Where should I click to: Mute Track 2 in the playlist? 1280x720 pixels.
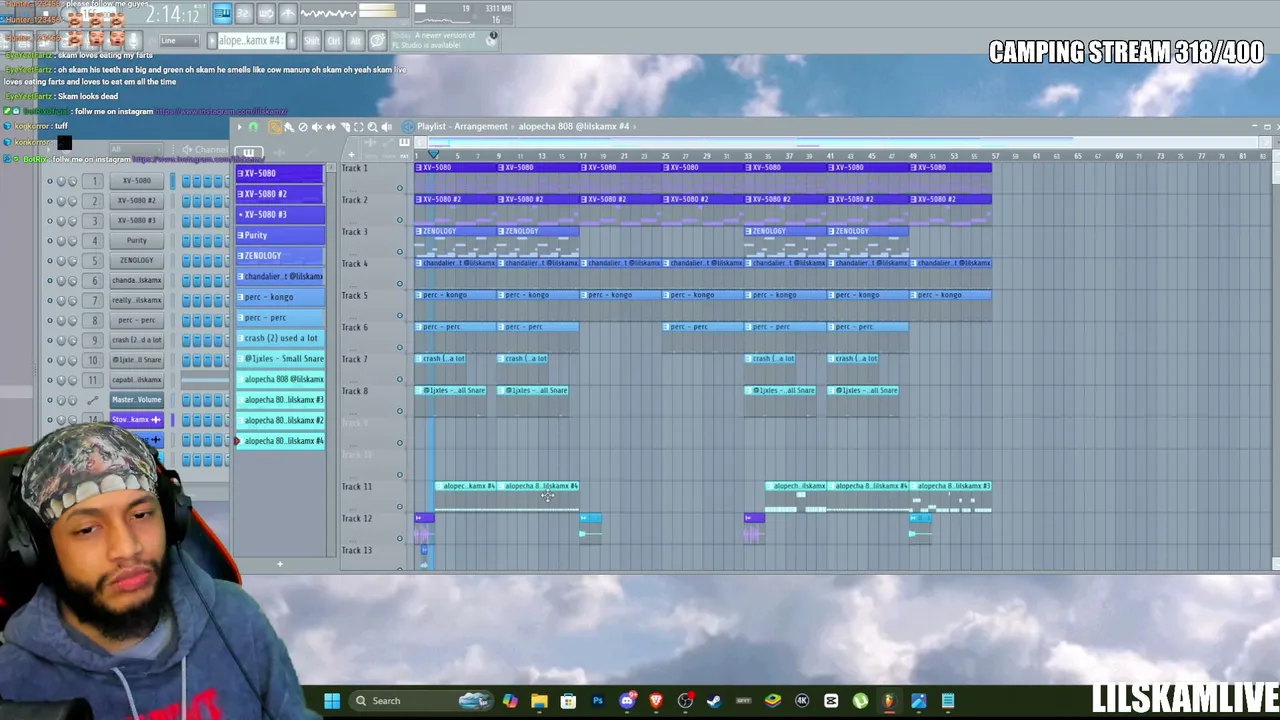400,220
